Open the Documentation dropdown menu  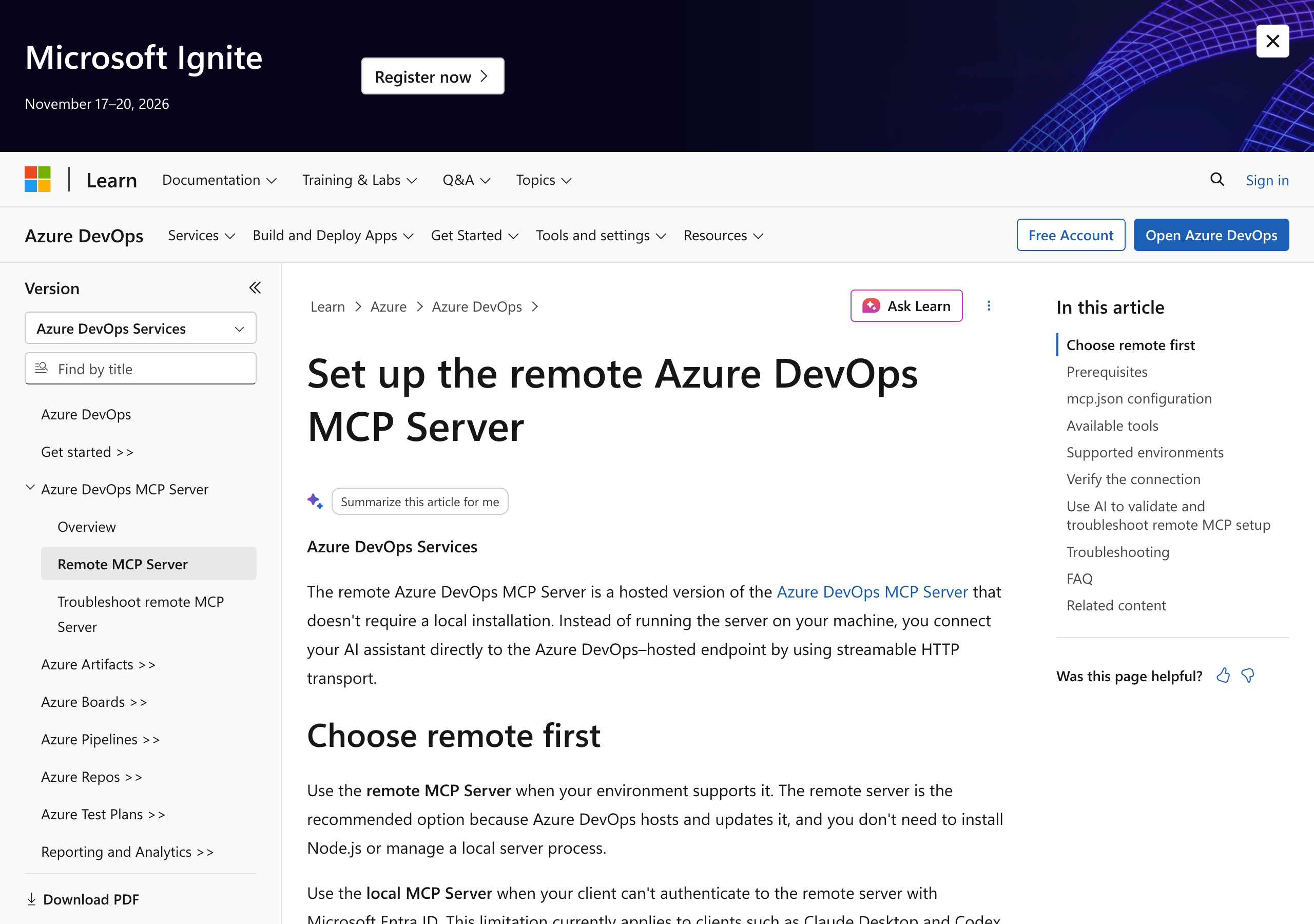pos(219,180)
